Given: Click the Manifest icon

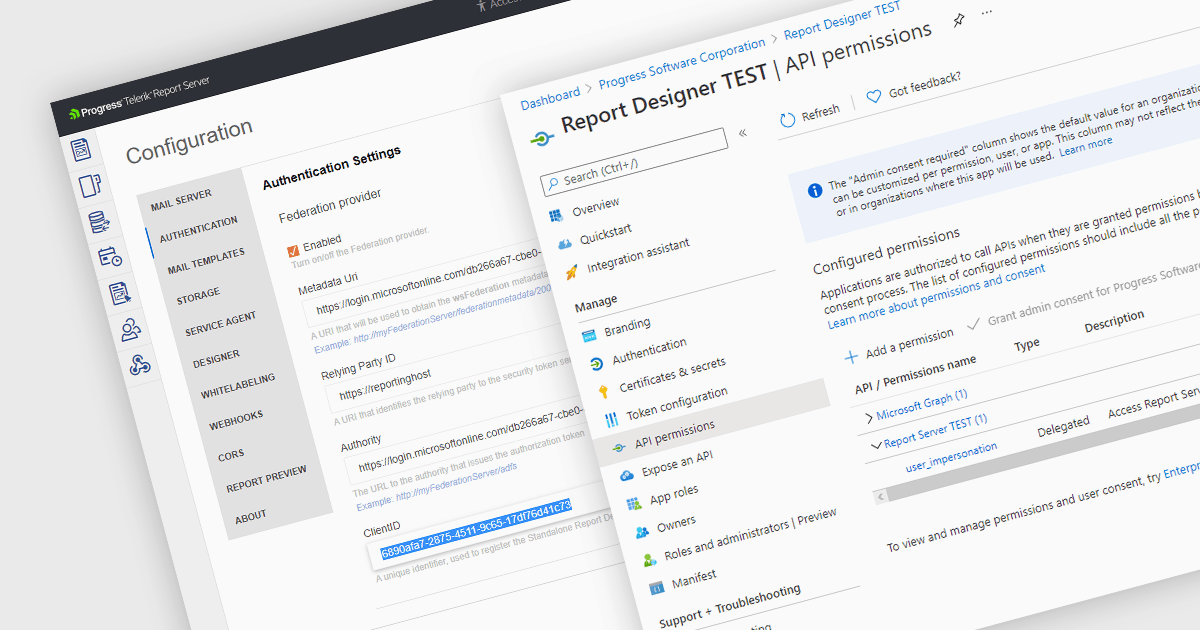Looking at the screenshot, I should point(657,588).
